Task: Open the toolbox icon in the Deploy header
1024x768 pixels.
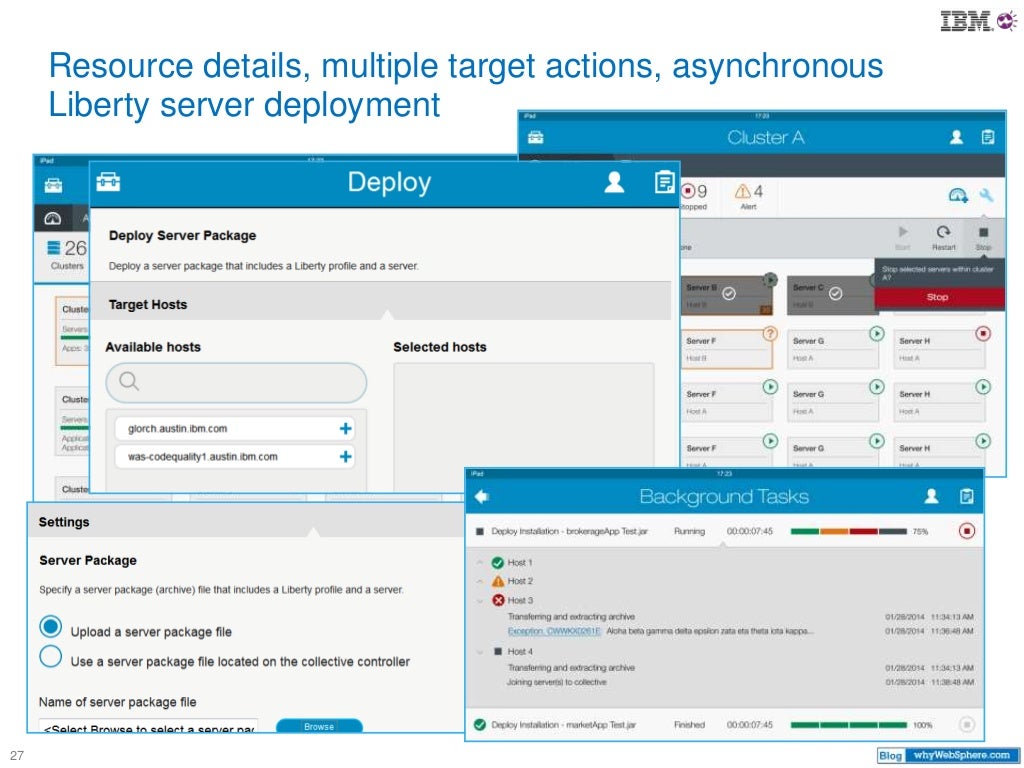Action: [x=108, y=182]
